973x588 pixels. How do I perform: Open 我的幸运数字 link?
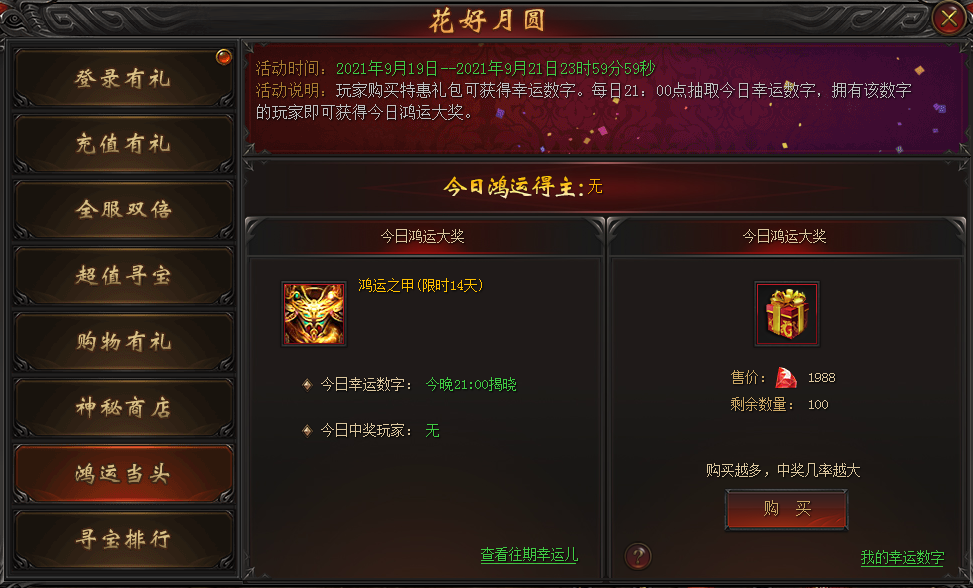point(902,557)
